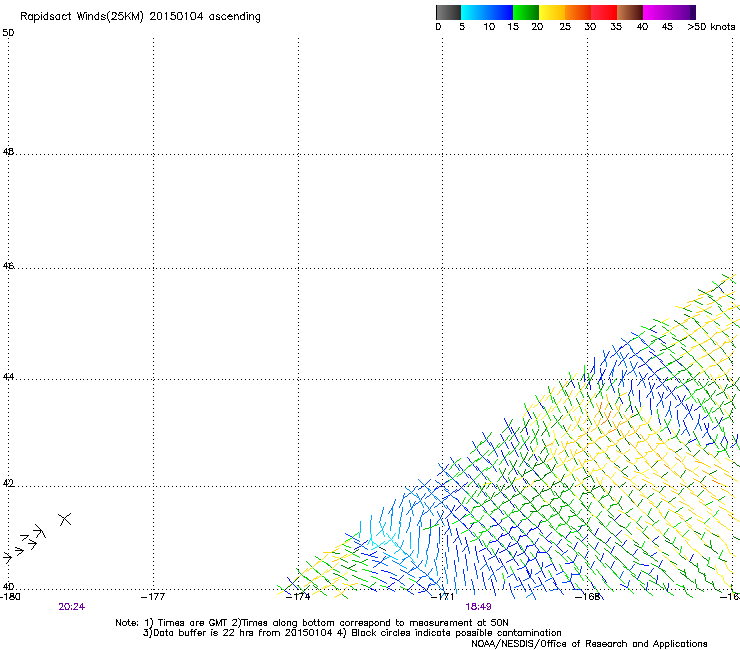740x650 pixels.
Task: Click the longitude axis label '-180'
Action: pos(10,597)
